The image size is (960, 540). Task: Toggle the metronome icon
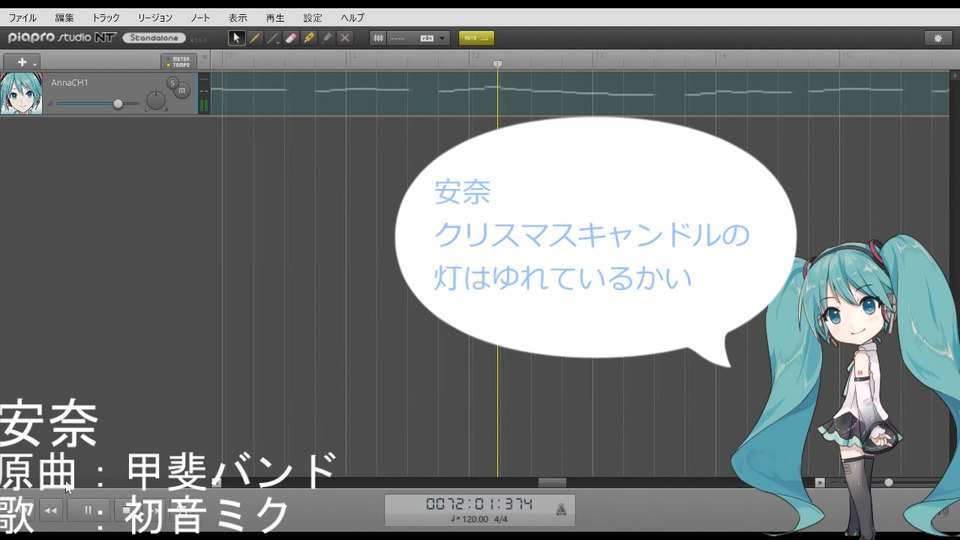point(561,509)
